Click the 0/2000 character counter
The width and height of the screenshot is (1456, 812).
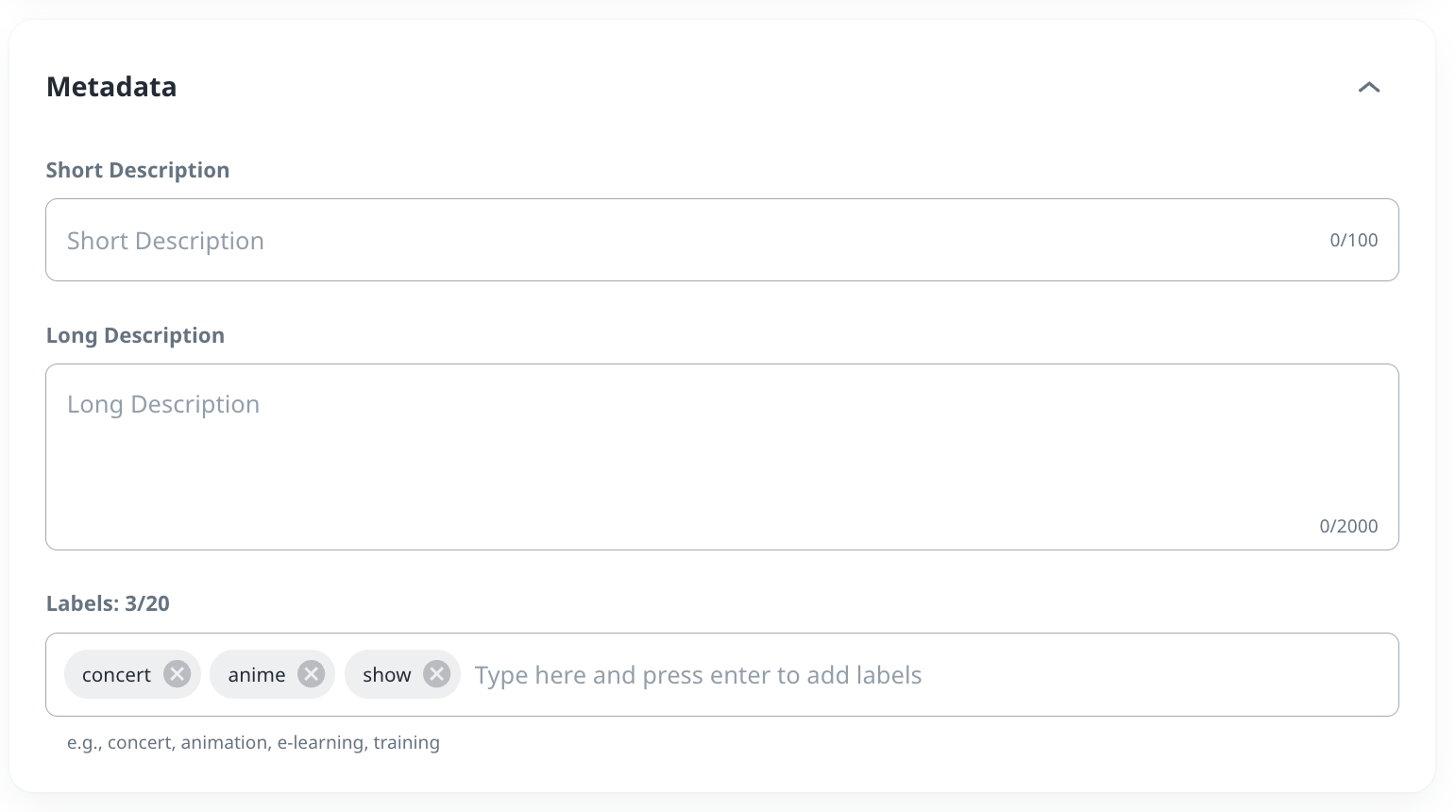[x=1347, y=526]
